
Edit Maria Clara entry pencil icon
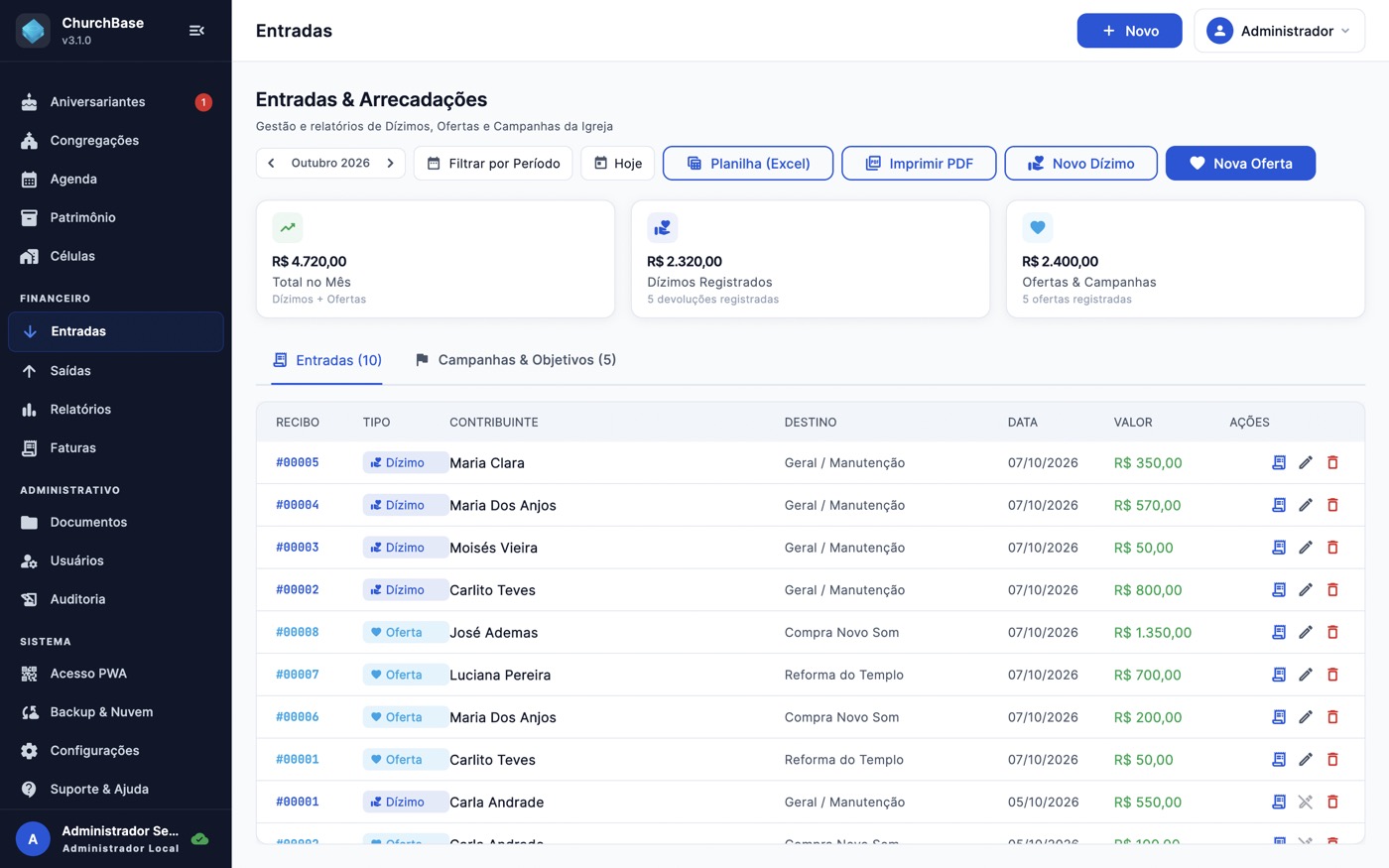(1306, 462)
